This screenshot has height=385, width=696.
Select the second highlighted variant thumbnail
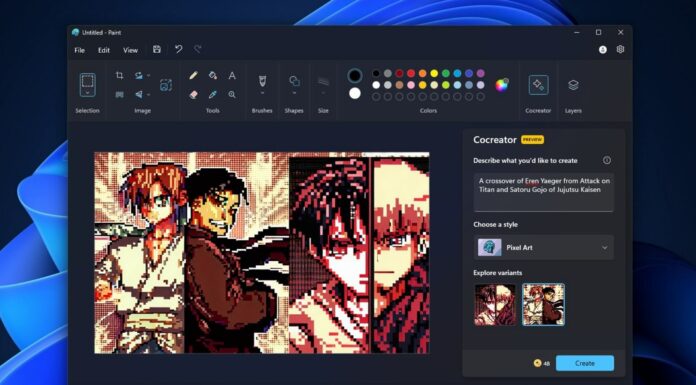point(543,305)
